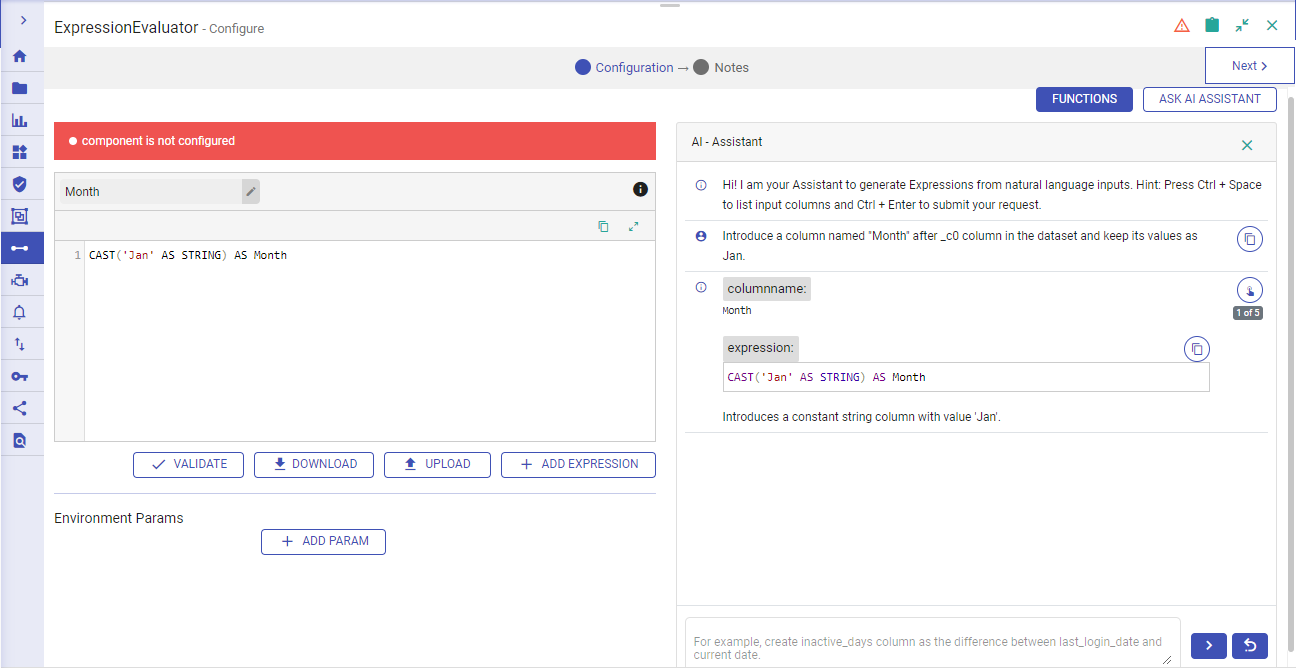Close the AI - Assistant panel
Screen dimensions: 1296x668
[x=1247, y=145]
